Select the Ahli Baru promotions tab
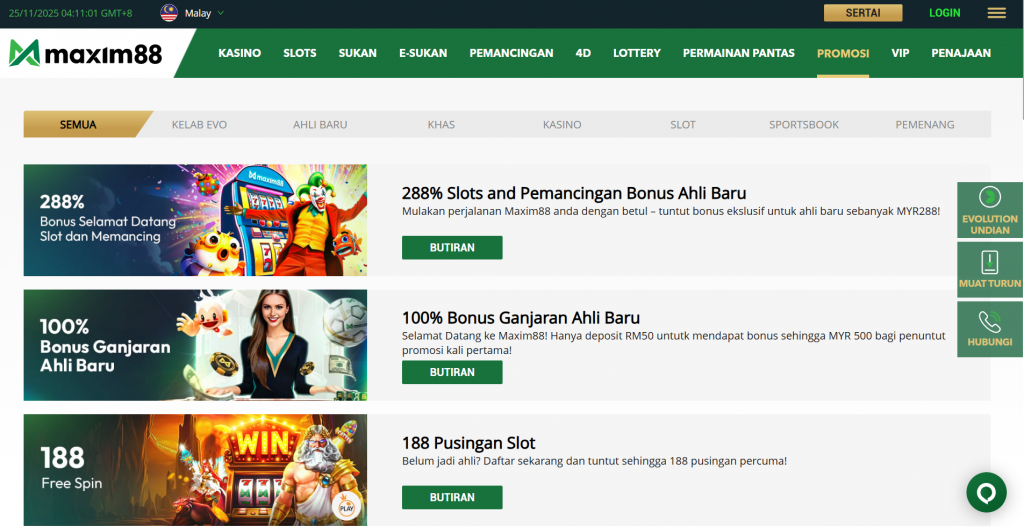 point(320,125)
